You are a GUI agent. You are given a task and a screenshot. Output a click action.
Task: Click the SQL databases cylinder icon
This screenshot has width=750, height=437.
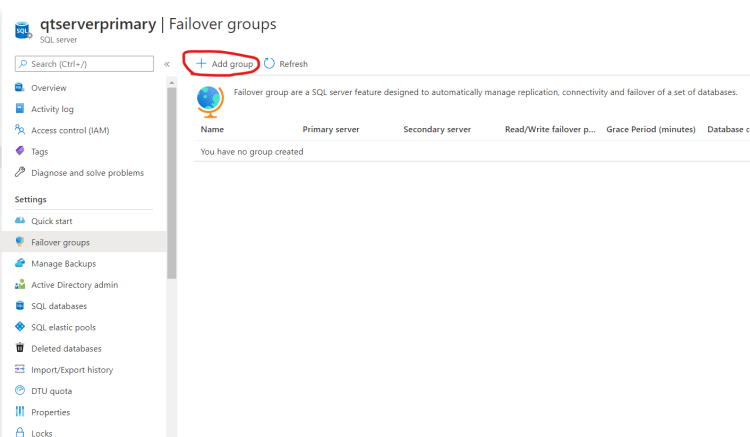click(x=20, y=306)
